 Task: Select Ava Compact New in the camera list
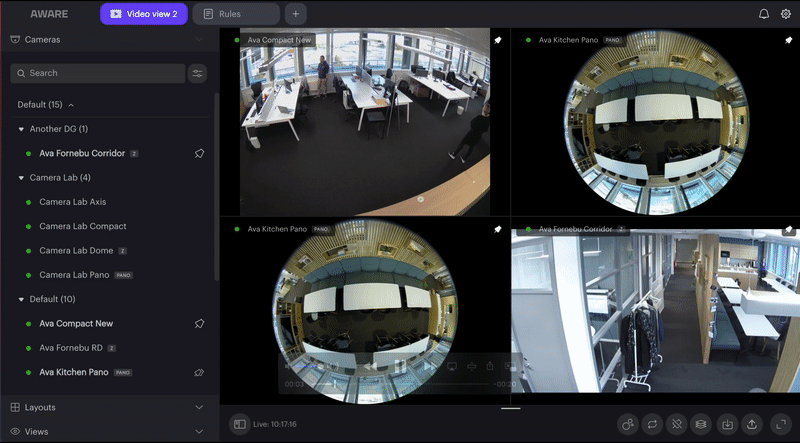(76, 324)
